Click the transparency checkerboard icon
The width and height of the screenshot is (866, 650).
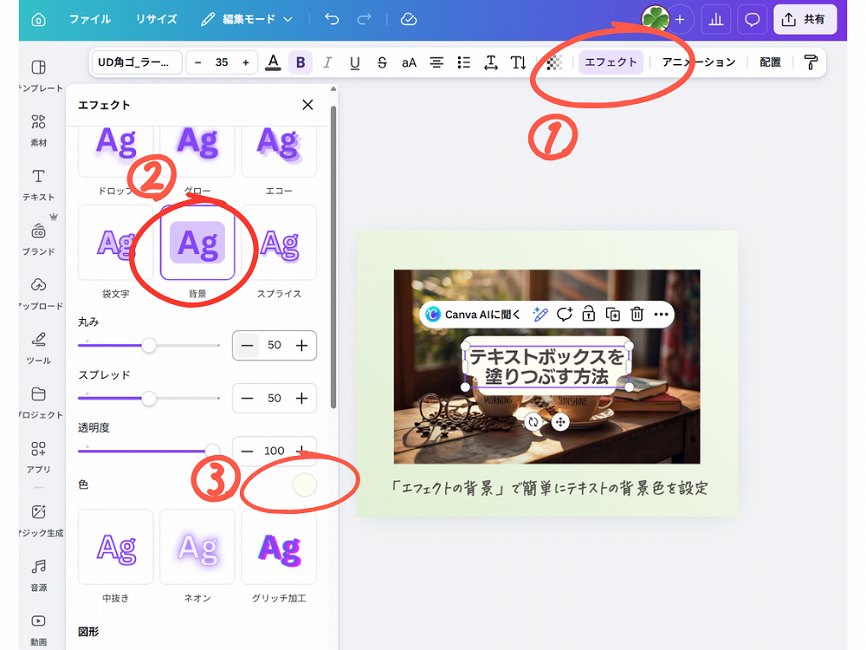(554, 62)
